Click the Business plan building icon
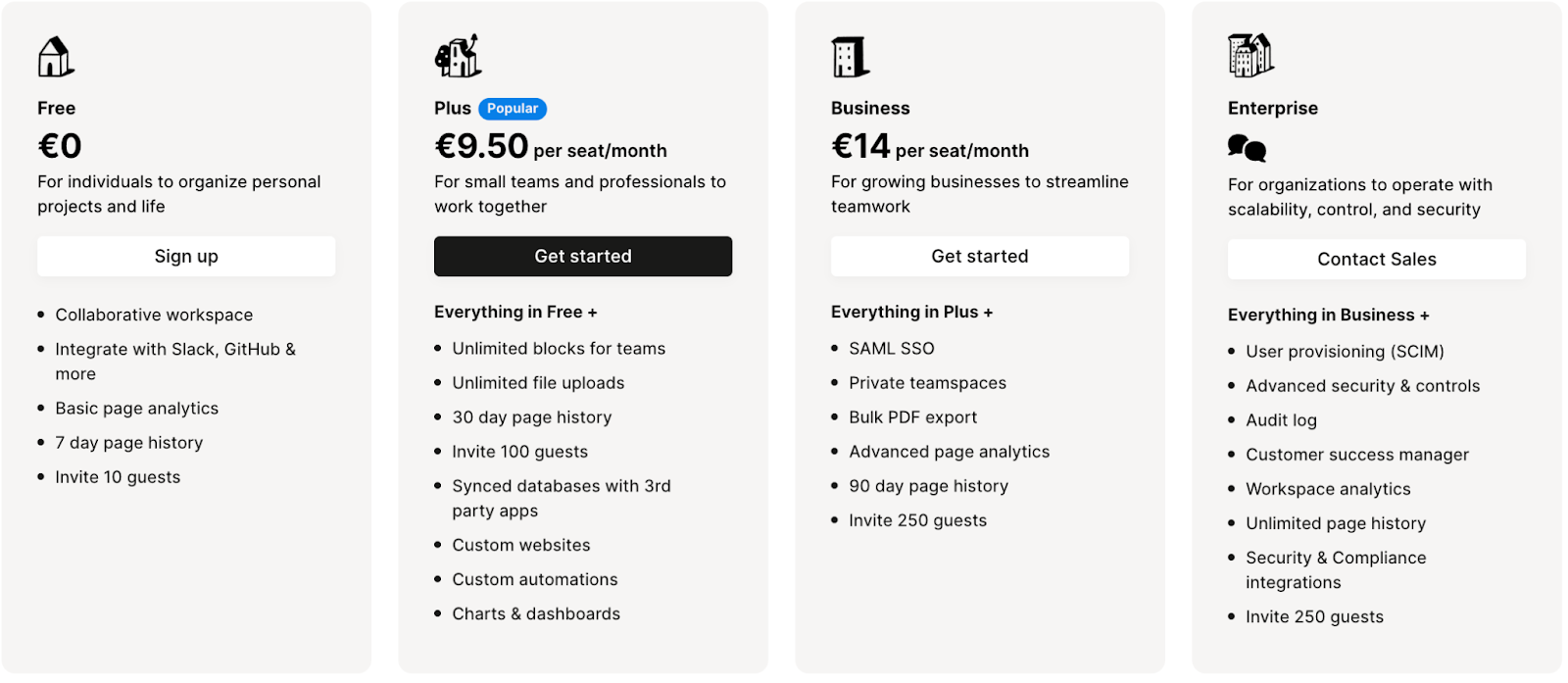The image size is (1568, 683). 850,57
